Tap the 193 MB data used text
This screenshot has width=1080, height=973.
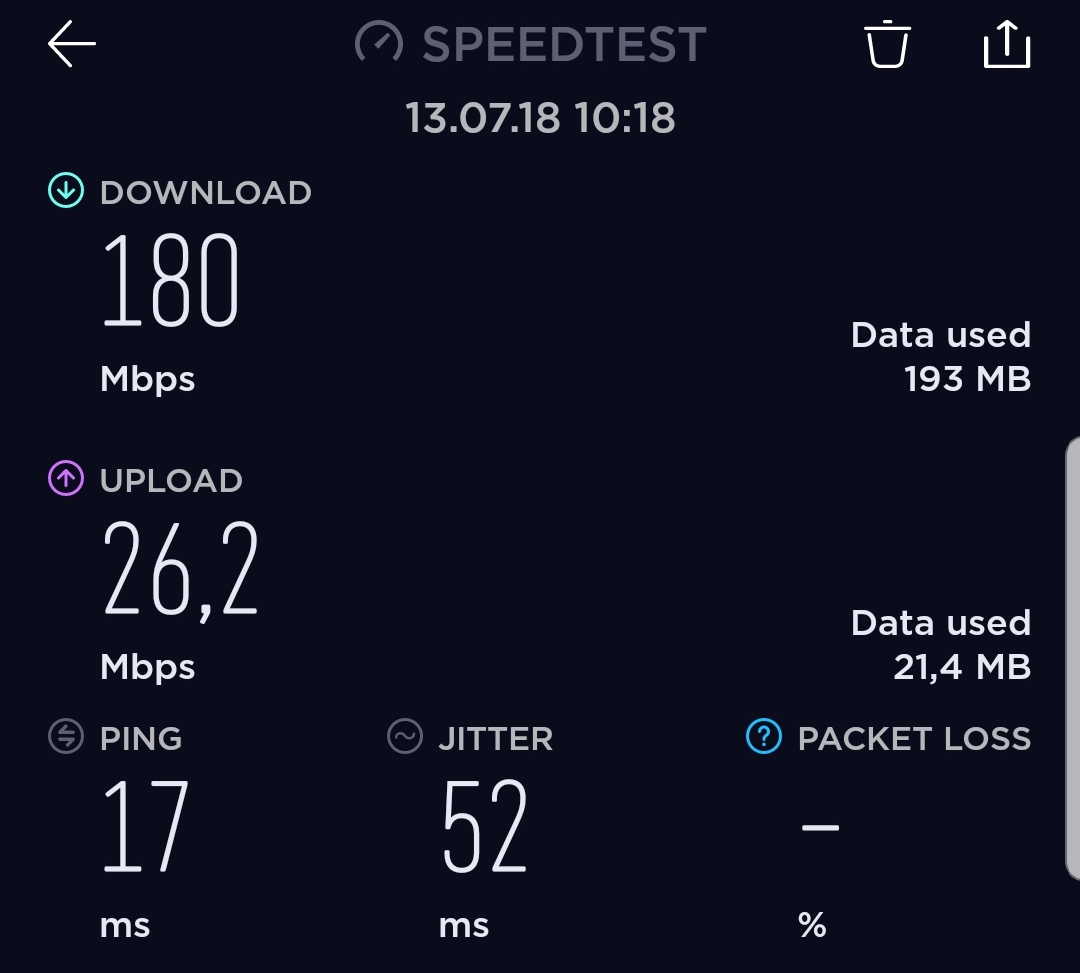click(967, 379)
